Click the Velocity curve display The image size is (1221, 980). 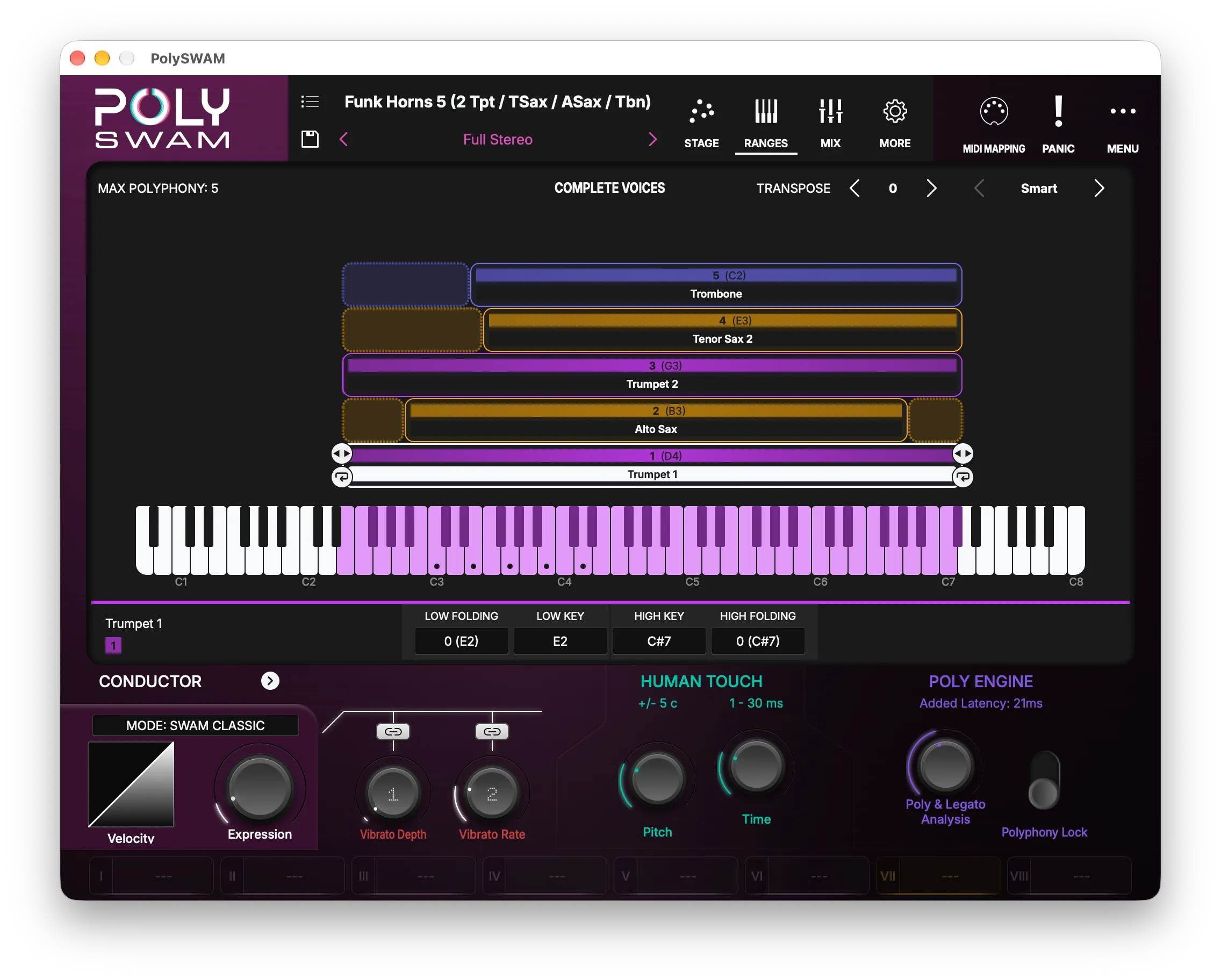point(131,784)
